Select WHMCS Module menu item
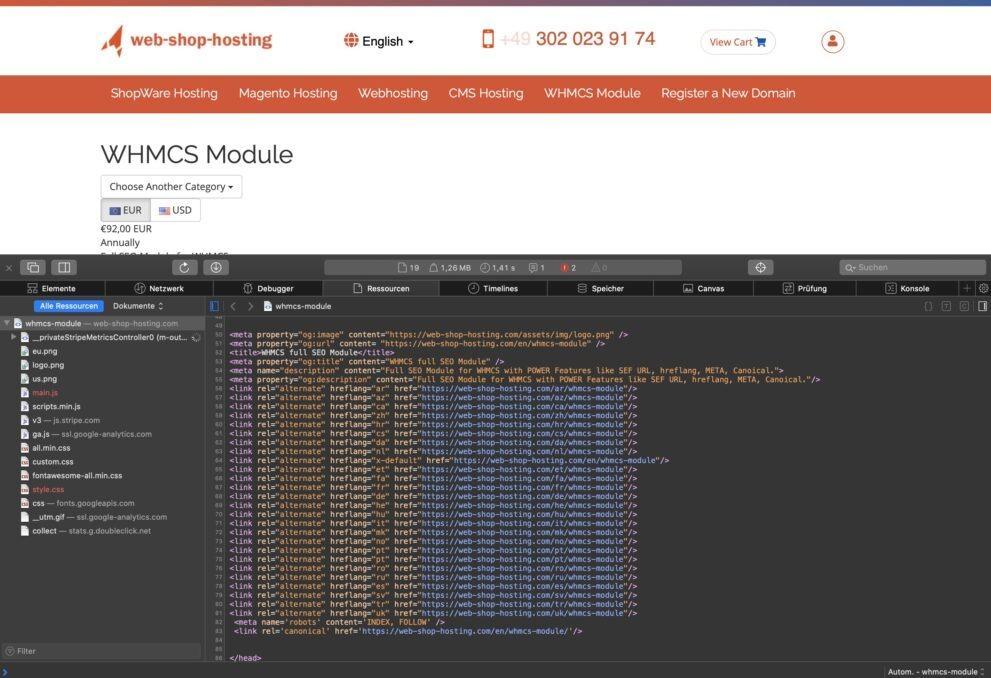The width and height of the screenshot is (991, 678). [x=592, y=94]
